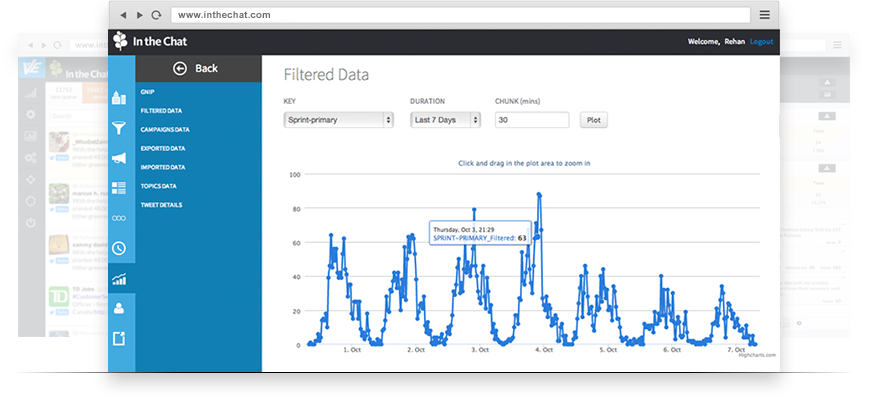The width and height of the screenshot is (875, 400).
Task: Select the funnel filter sidebar icon
Action: [x=119, y=128]
